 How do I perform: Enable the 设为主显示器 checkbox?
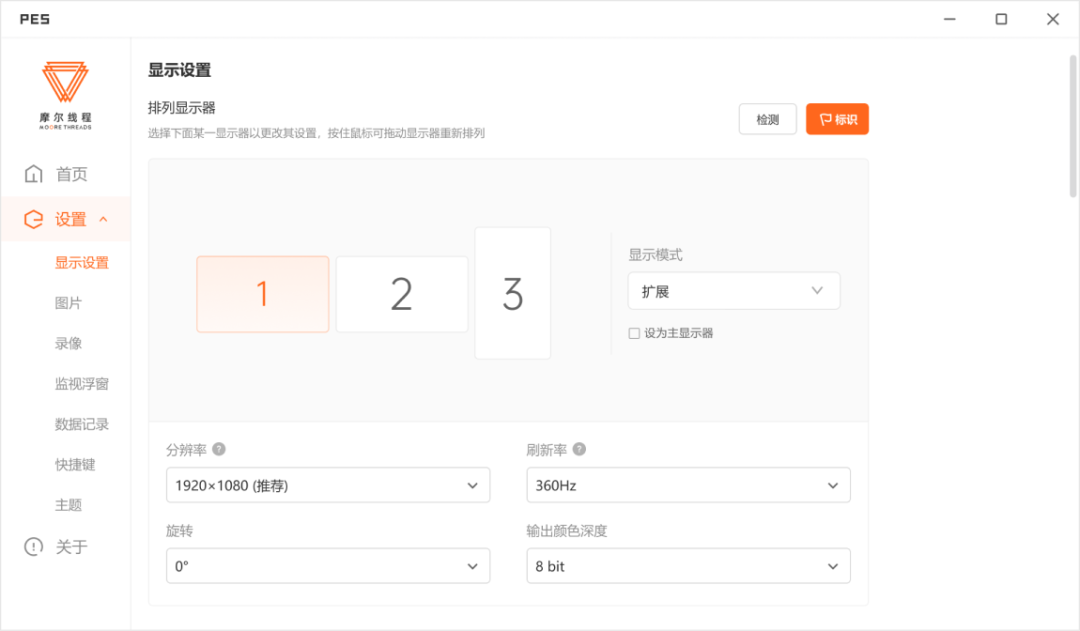pyautogui.click(x=634, y=333)
